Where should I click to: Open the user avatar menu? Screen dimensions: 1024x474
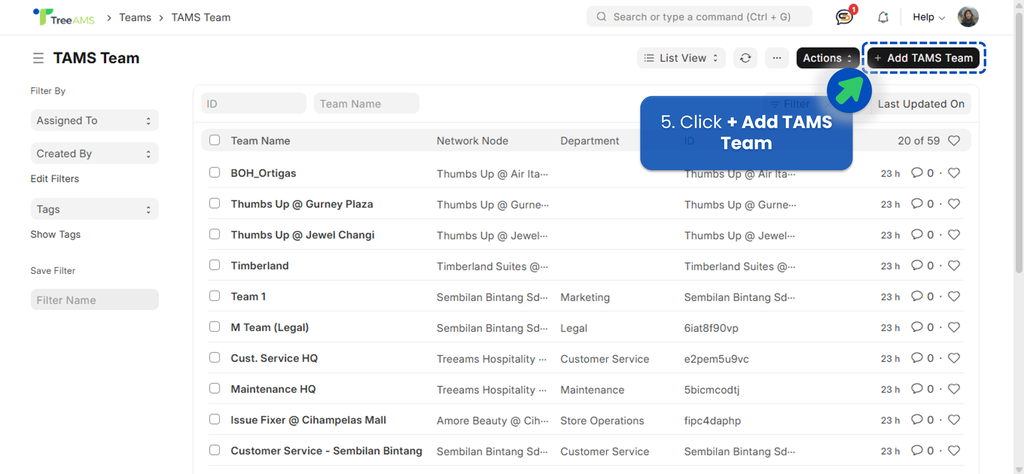968,17
